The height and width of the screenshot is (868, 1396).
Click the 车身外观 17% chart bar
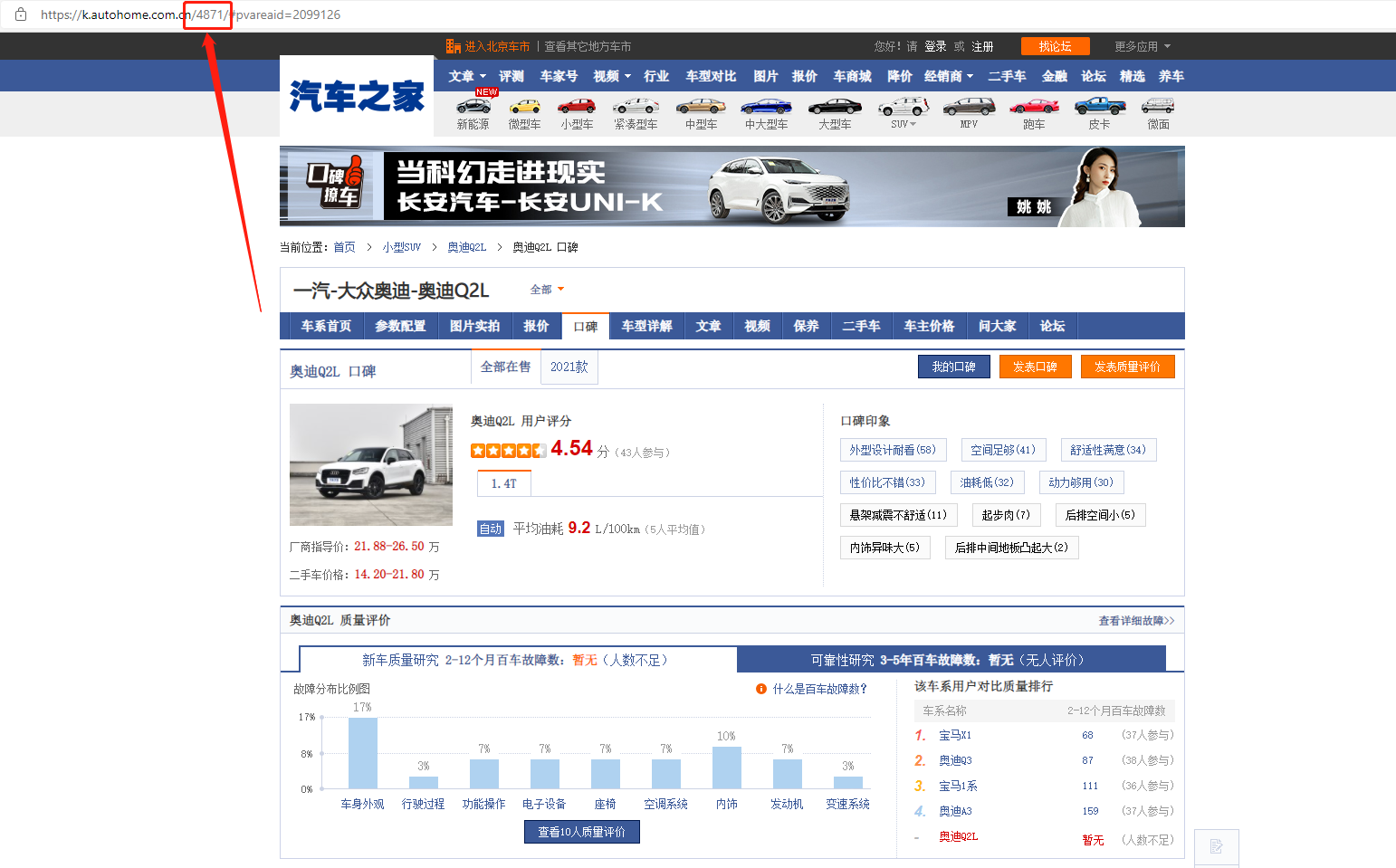point(363,752)
